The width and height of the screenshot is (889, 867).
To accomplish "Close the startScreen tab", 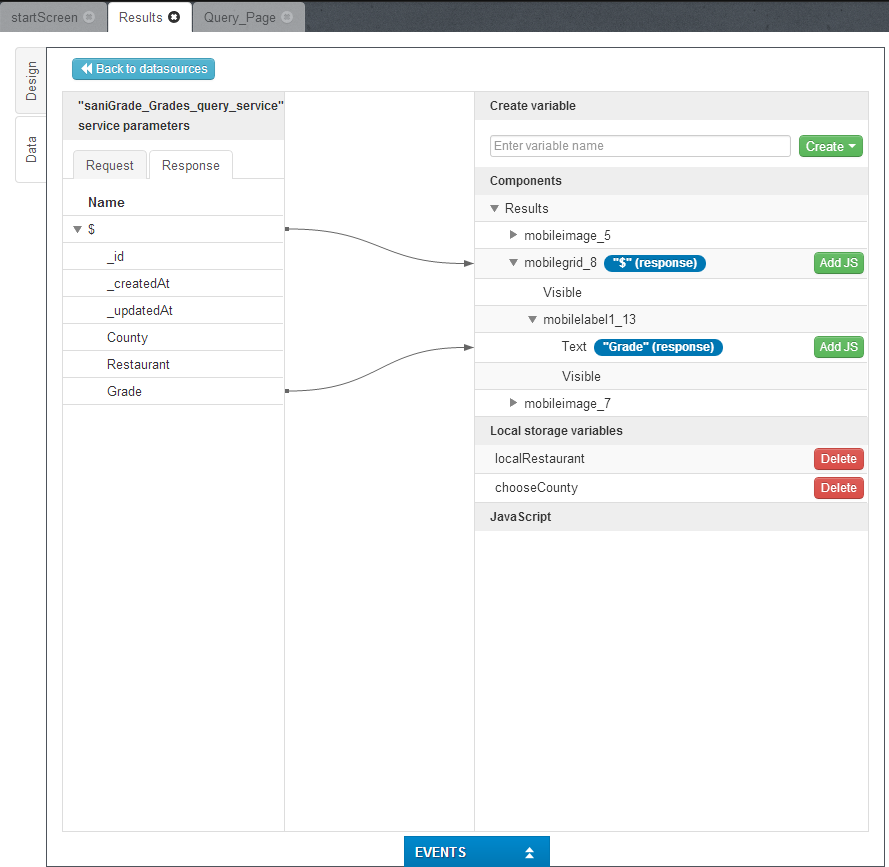I will coord(89,18).
